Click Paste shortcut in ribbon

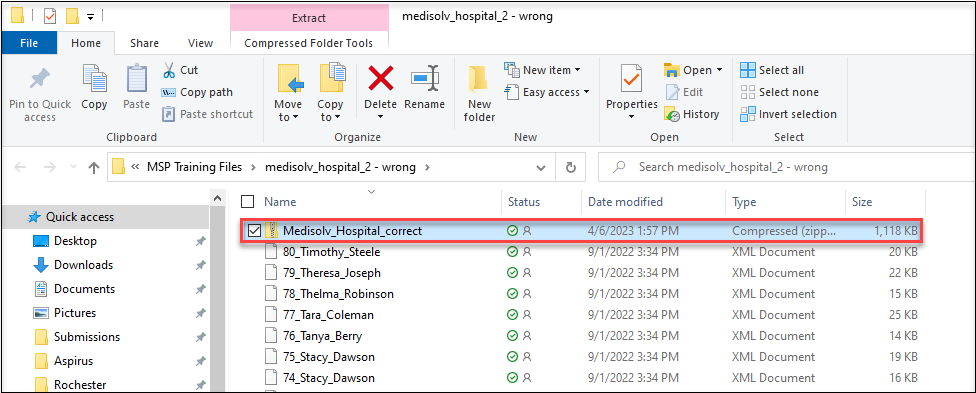pos(207,114)
